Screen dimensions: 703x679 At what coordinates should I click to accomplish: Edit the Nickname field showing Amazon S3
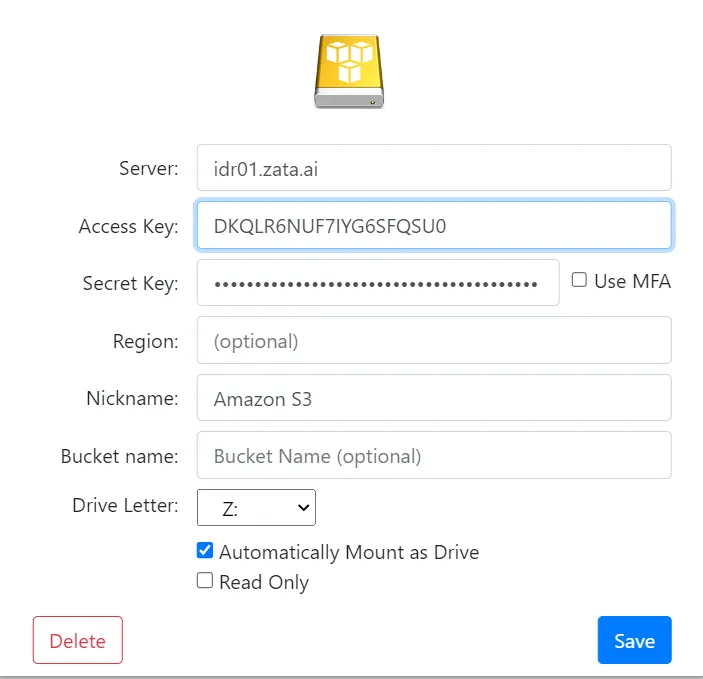[434, 398]
